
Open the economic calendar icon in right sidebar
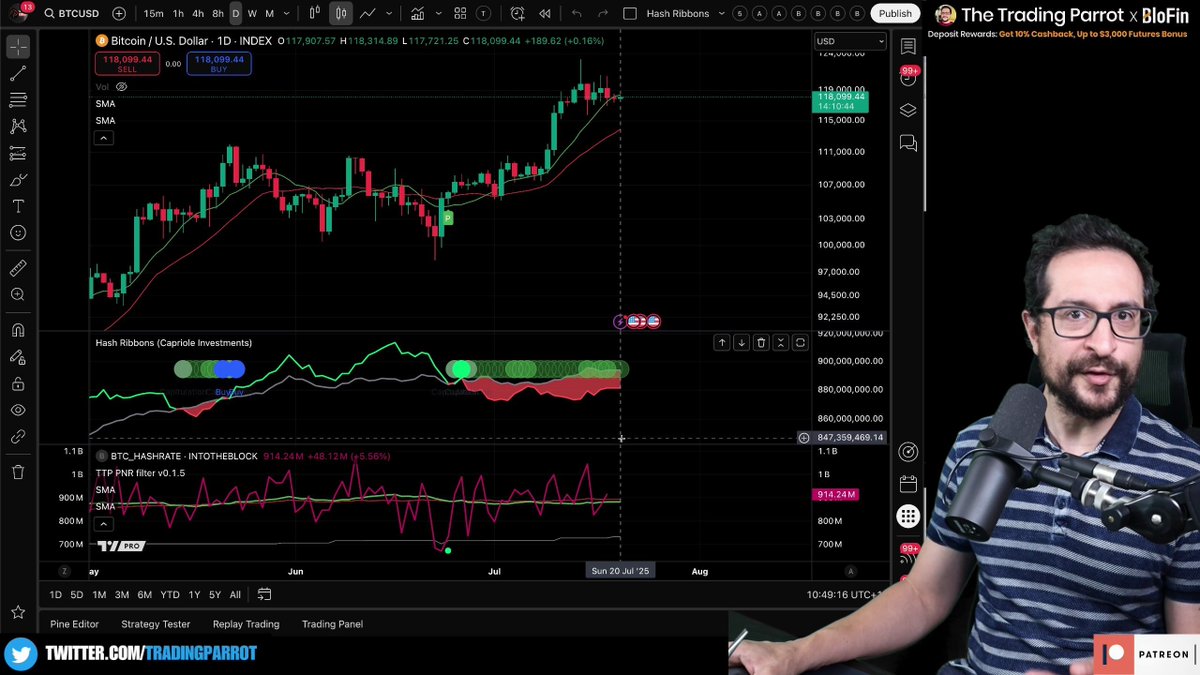(x=908, y=484)
